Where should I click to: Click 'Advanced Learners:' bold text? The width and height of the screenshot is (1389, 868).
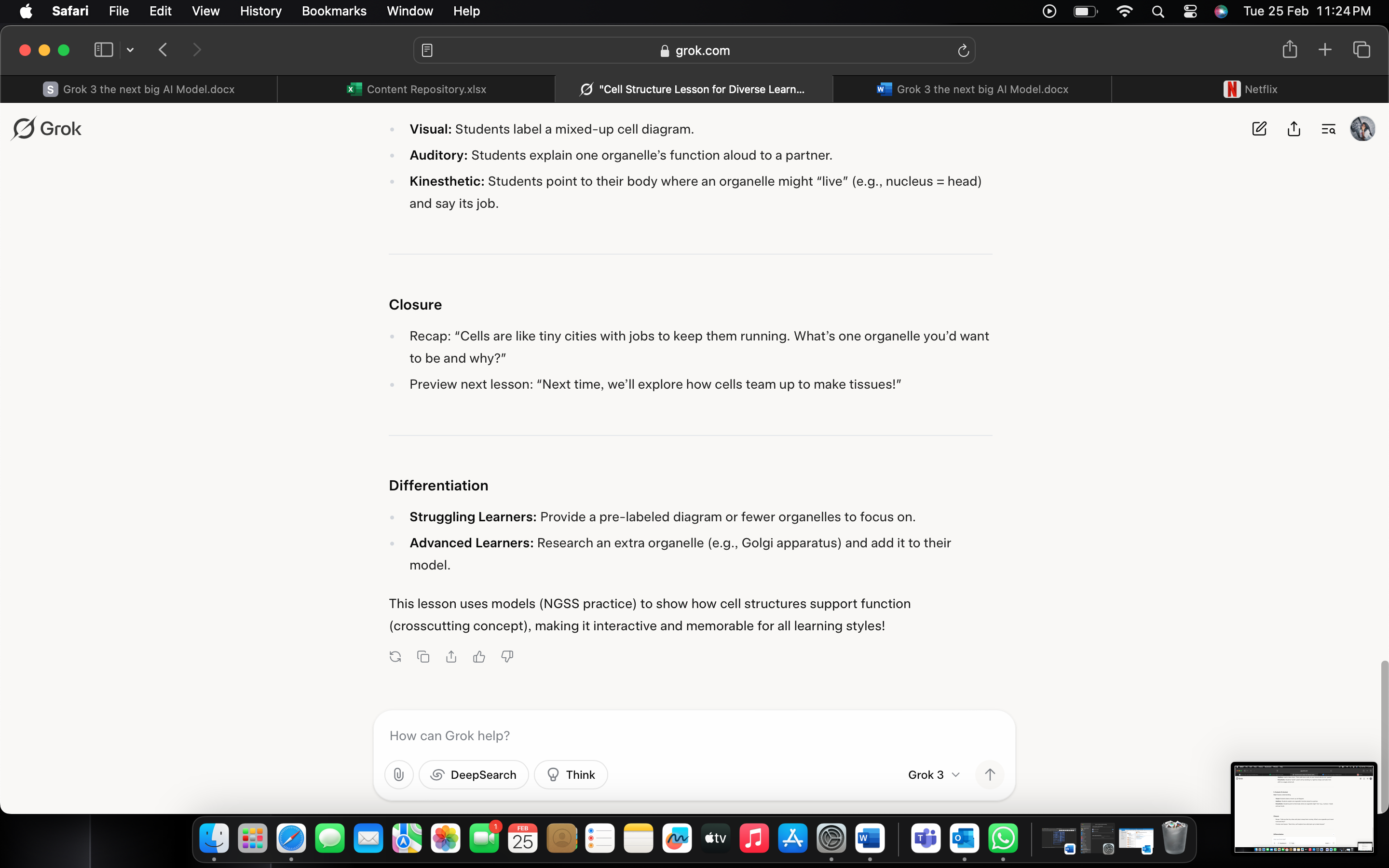point(471,542)
